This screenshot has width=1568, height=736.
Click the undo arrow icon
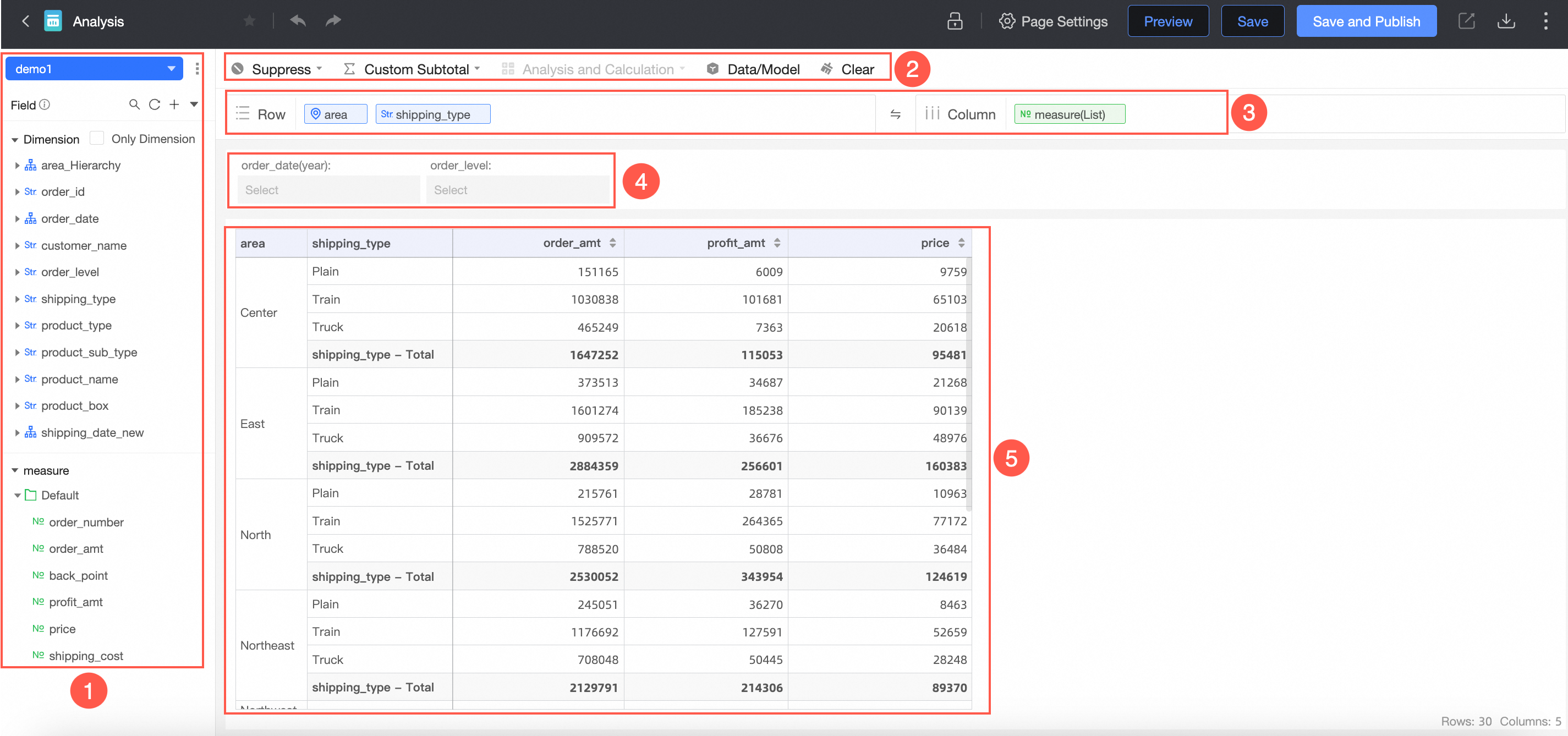click(298, 21)
